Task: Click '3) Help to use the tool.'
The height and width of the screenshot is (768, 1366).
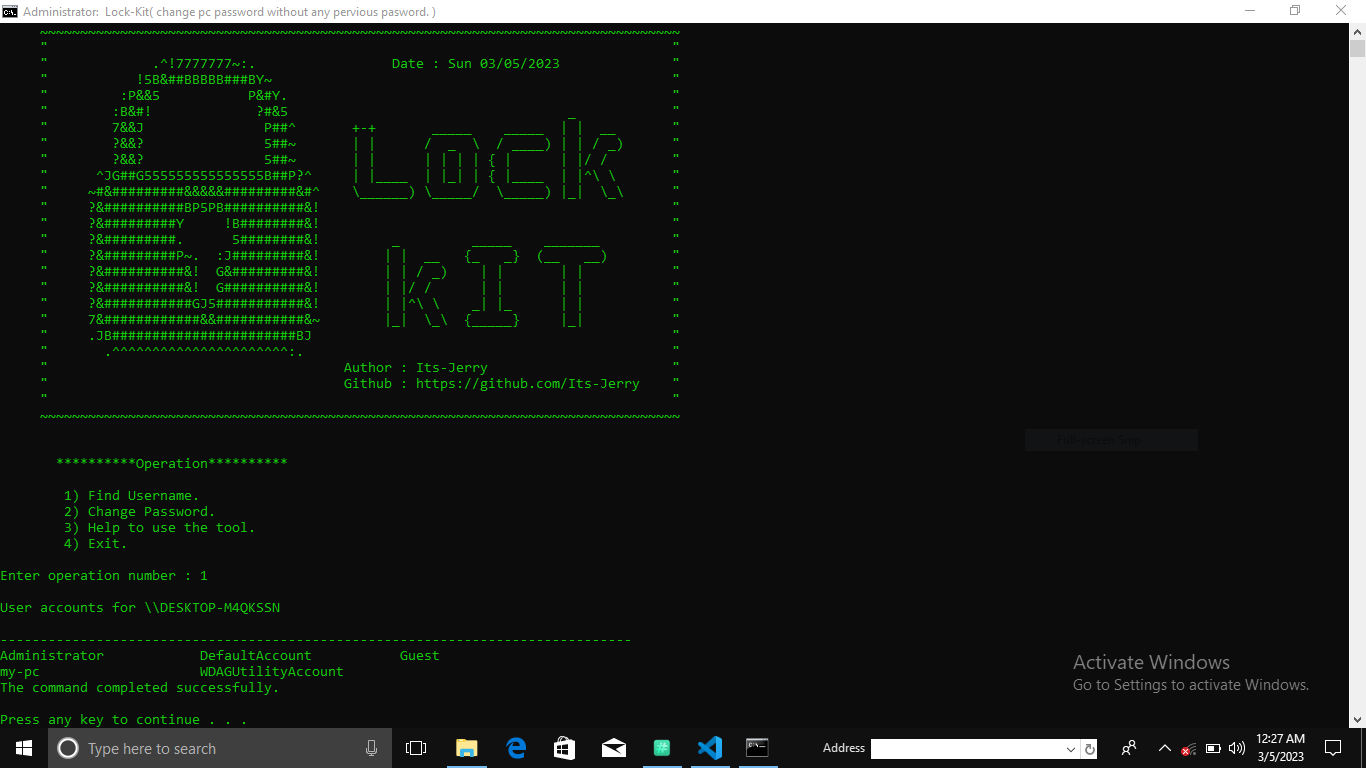Action: (x=160, y=527)
